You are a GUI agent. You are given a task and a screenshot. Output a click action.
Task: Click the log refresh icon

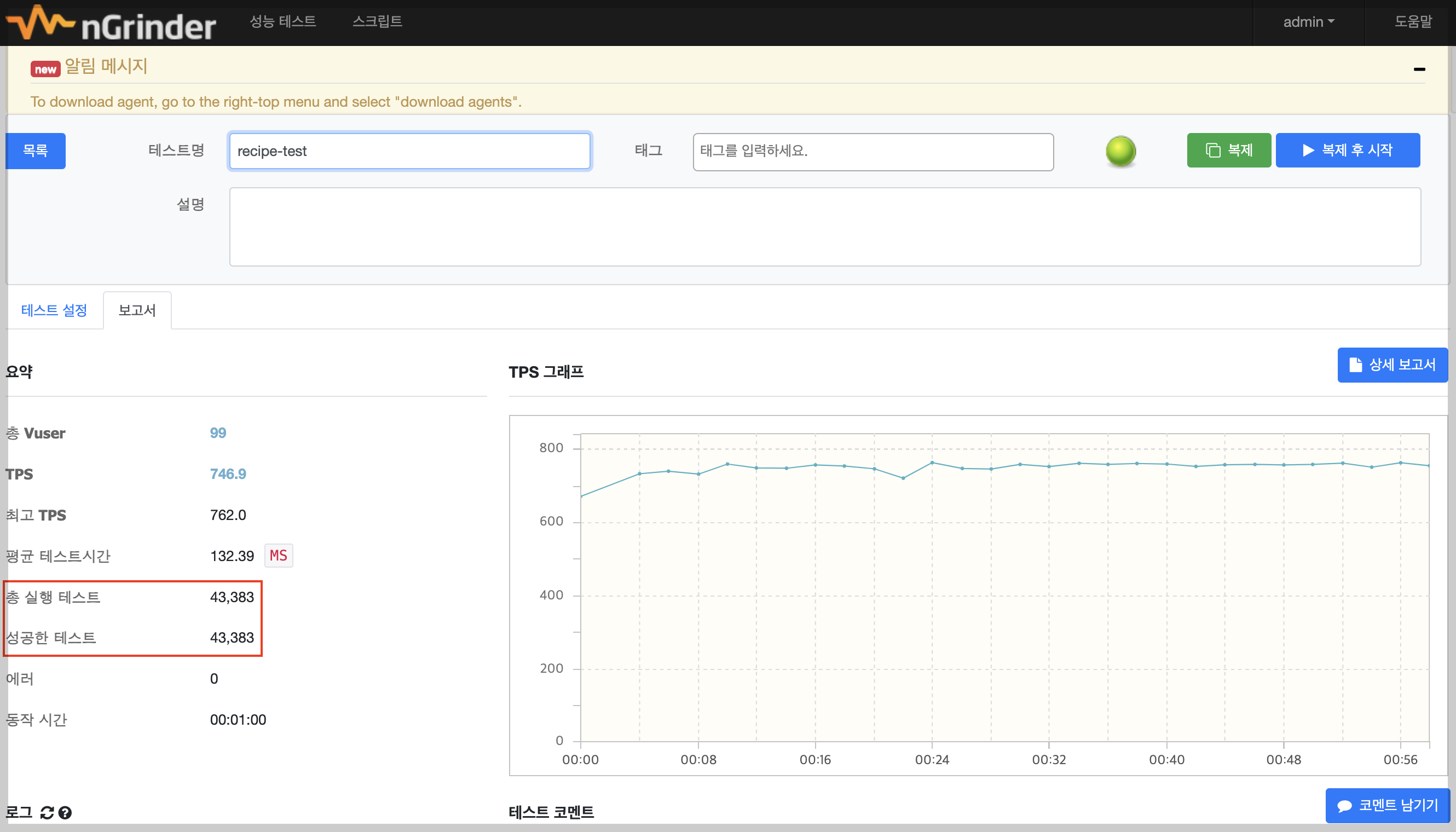48,813
